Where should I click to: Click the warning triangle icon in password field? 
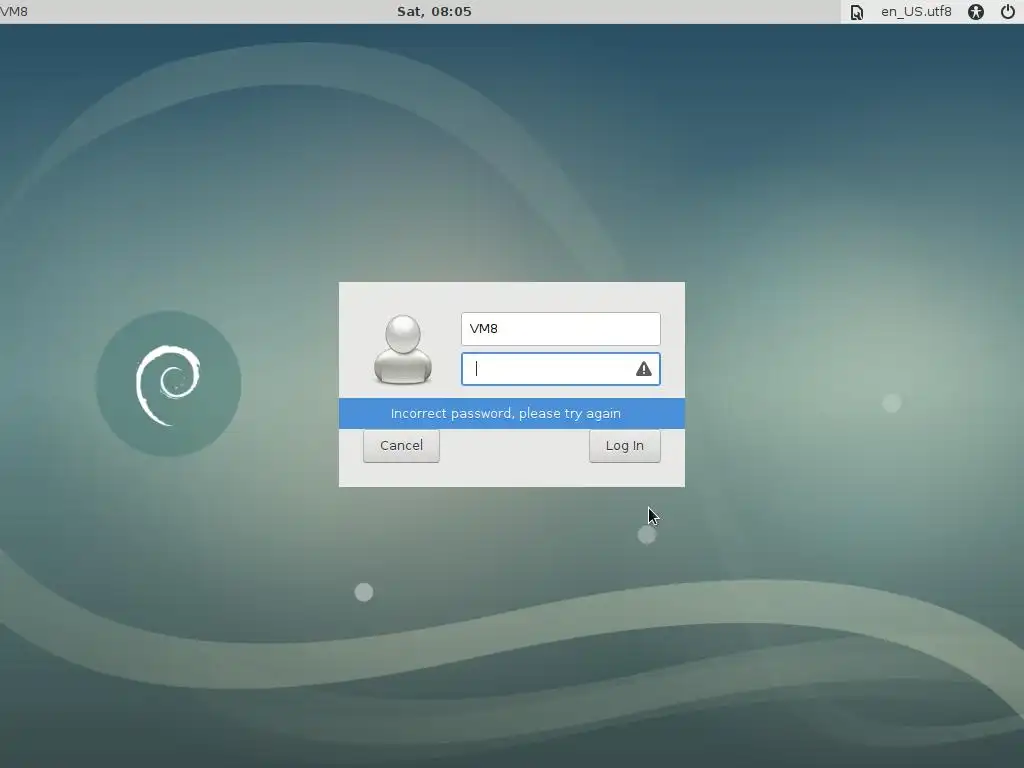point(643,369)
